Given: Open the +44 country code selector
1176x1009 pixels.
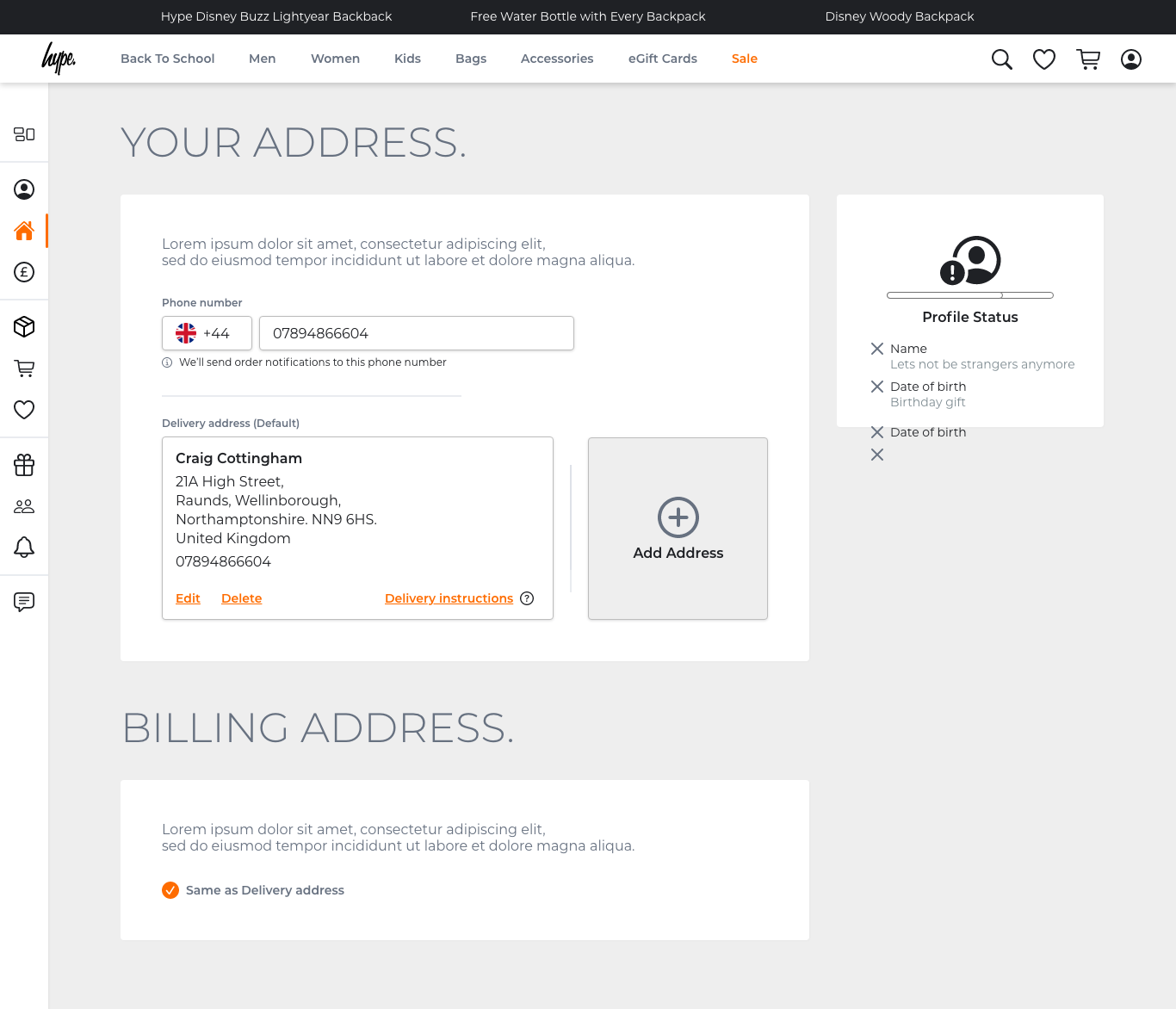Looking at the screenshot, I should point(207,333).
